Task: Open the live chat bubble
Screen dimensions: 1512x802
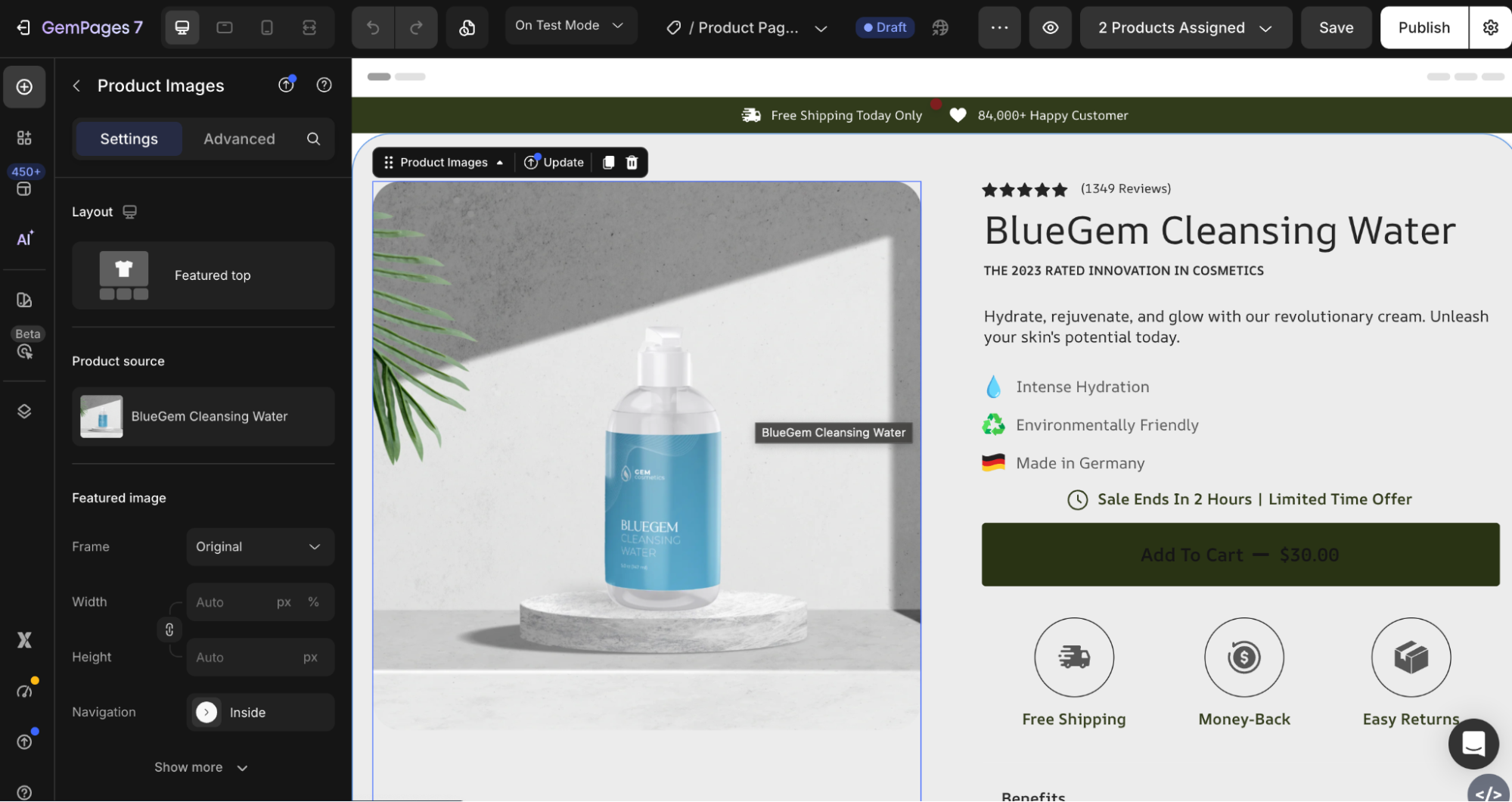Action: pos(1473,744)
